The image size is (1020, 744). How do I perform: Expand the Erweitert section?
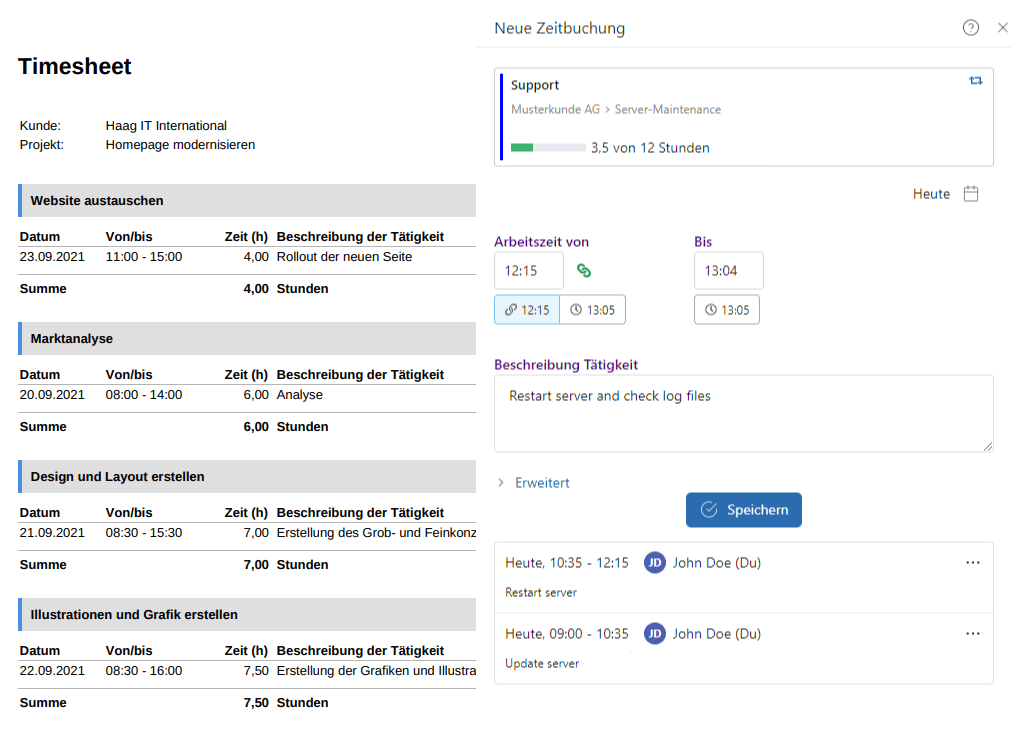pos(533,483)
